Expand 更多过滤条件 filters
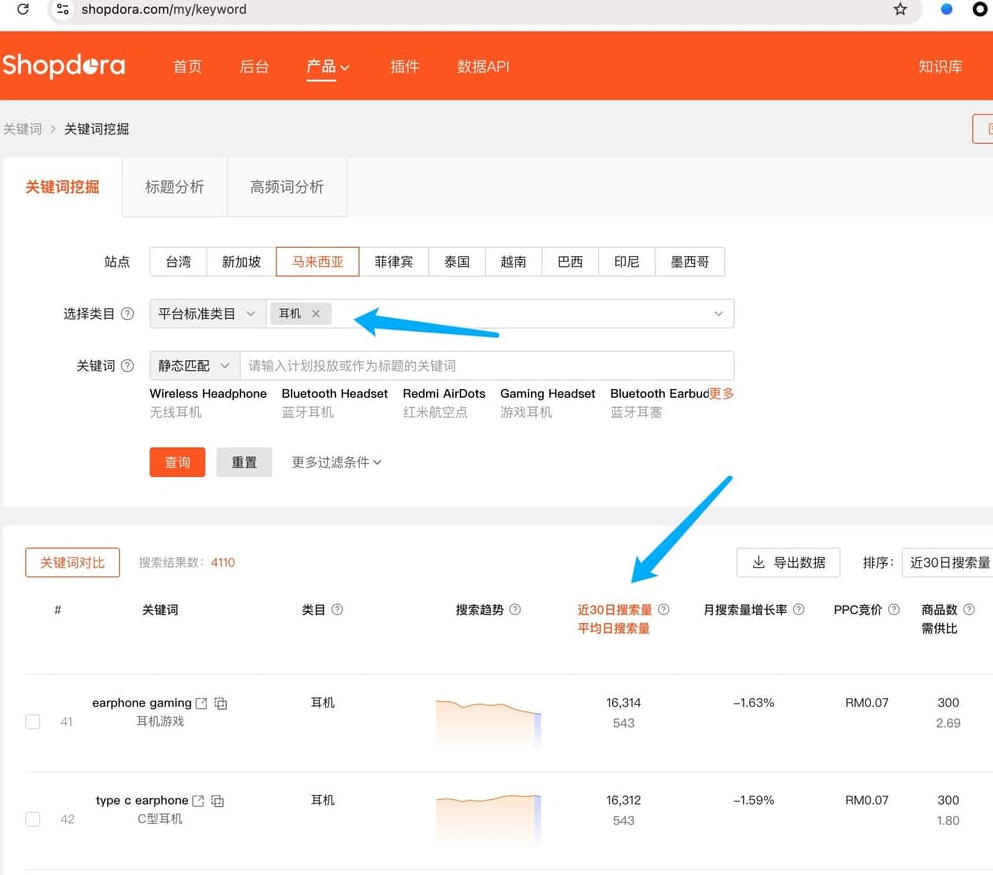Screen dimensions: 993x875 click(336, 462)
